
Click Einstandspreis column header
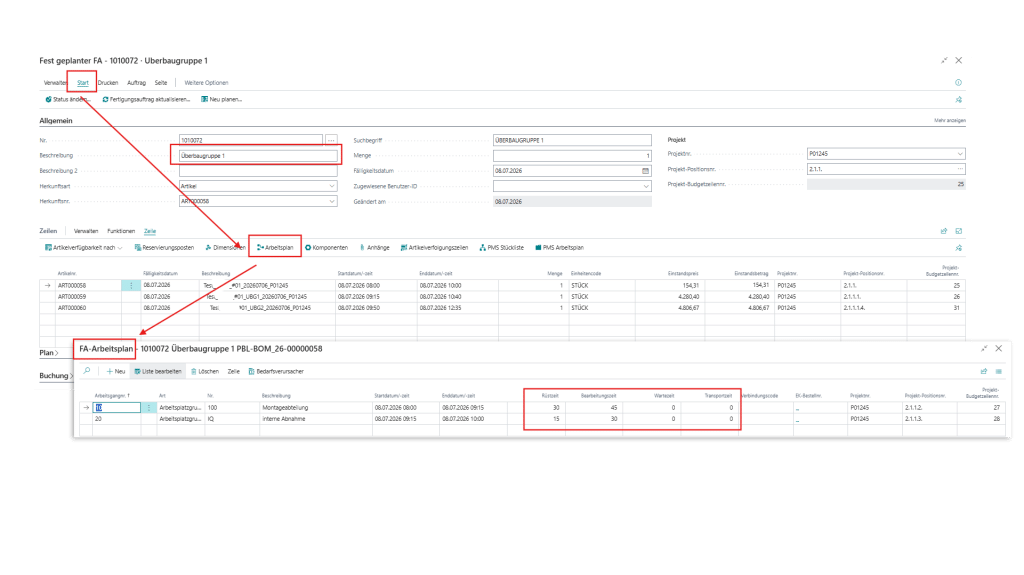[683, 274]
